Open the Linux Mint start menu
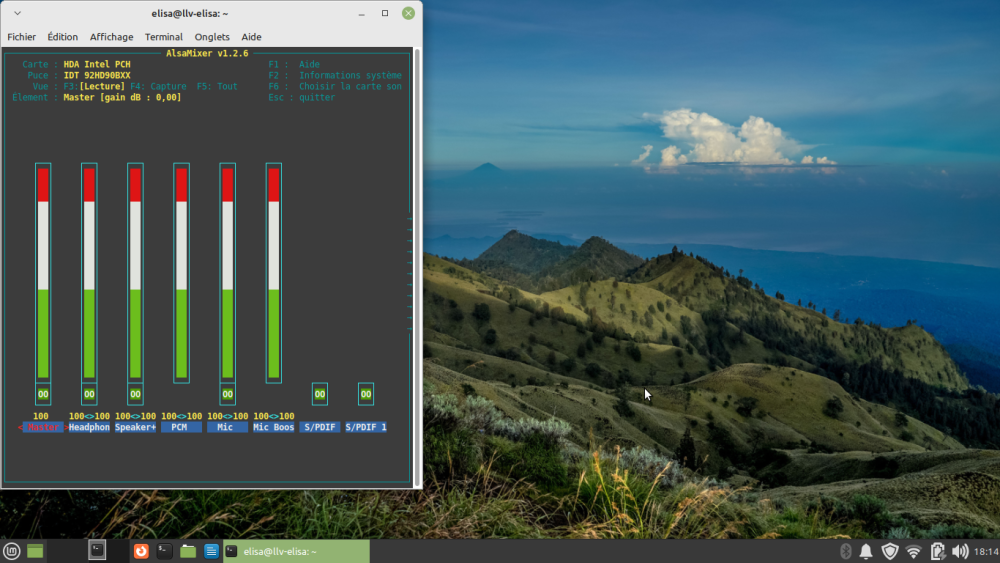Image resolution: width=1000 pixels, height=563 pixels. 12,551
